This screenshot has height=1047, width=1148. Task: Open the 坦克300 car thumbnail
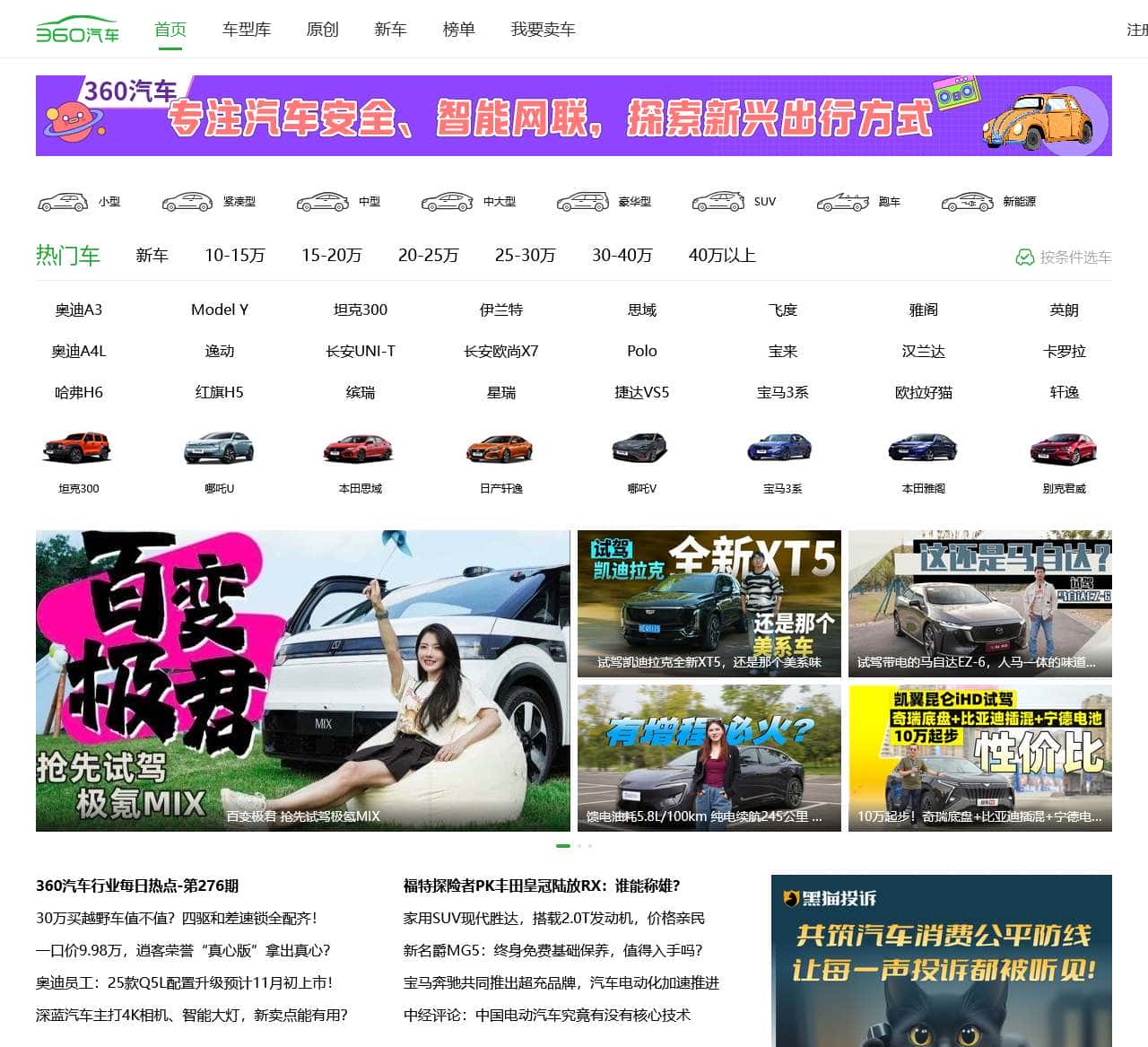pos(79,447)
